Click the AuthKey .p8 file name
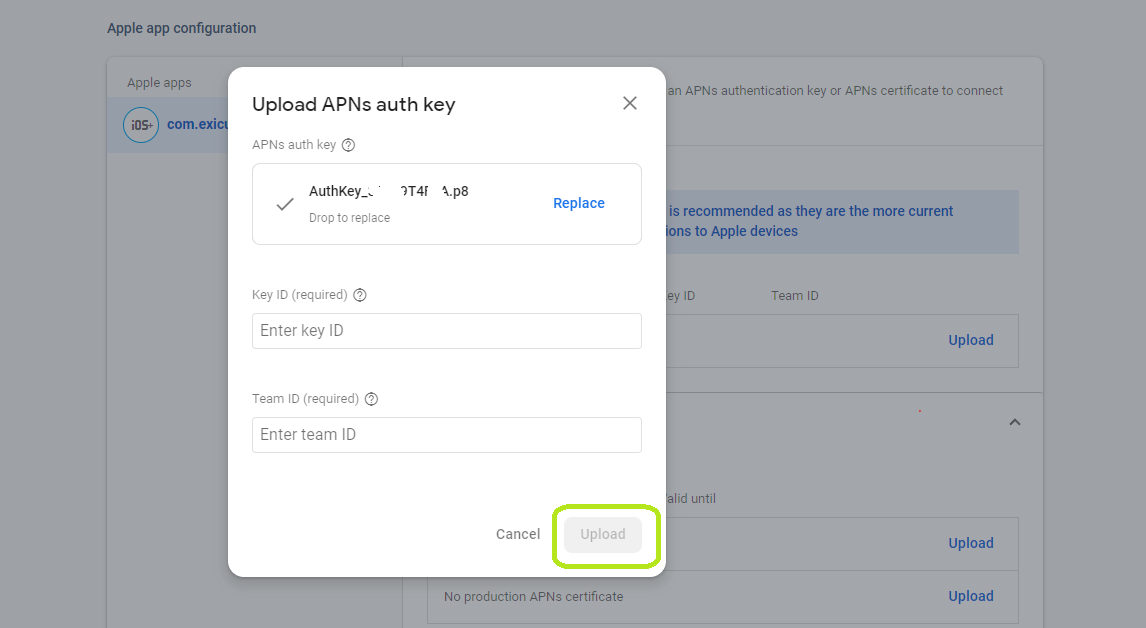 [388, 192]
